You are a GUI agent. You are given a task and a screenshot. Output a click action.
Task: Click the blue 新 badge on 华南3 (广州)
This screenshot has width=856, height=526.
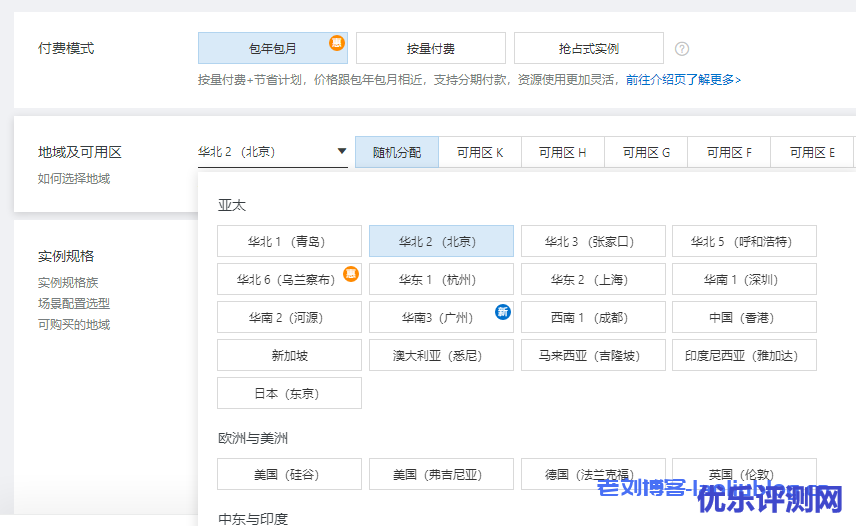point(503,312)
